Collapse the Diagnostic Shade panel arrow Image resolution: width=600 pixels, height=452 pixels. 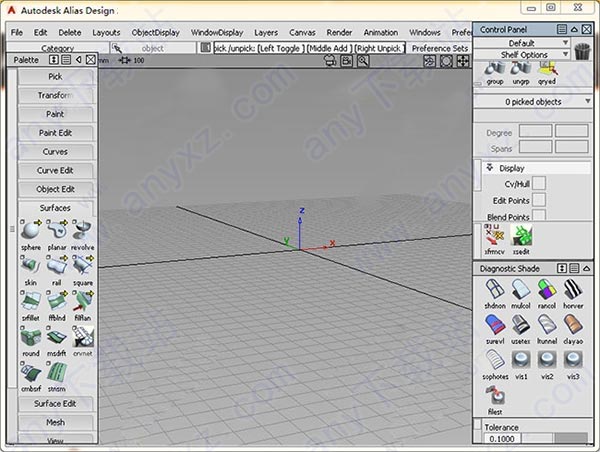coord(586,268)
